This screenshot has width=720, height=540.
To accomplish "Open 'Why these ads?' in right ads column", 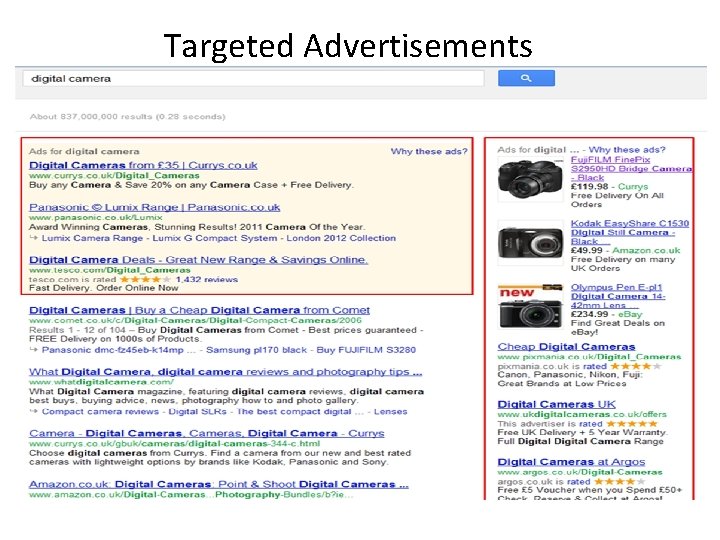I will tap(627, 150).
